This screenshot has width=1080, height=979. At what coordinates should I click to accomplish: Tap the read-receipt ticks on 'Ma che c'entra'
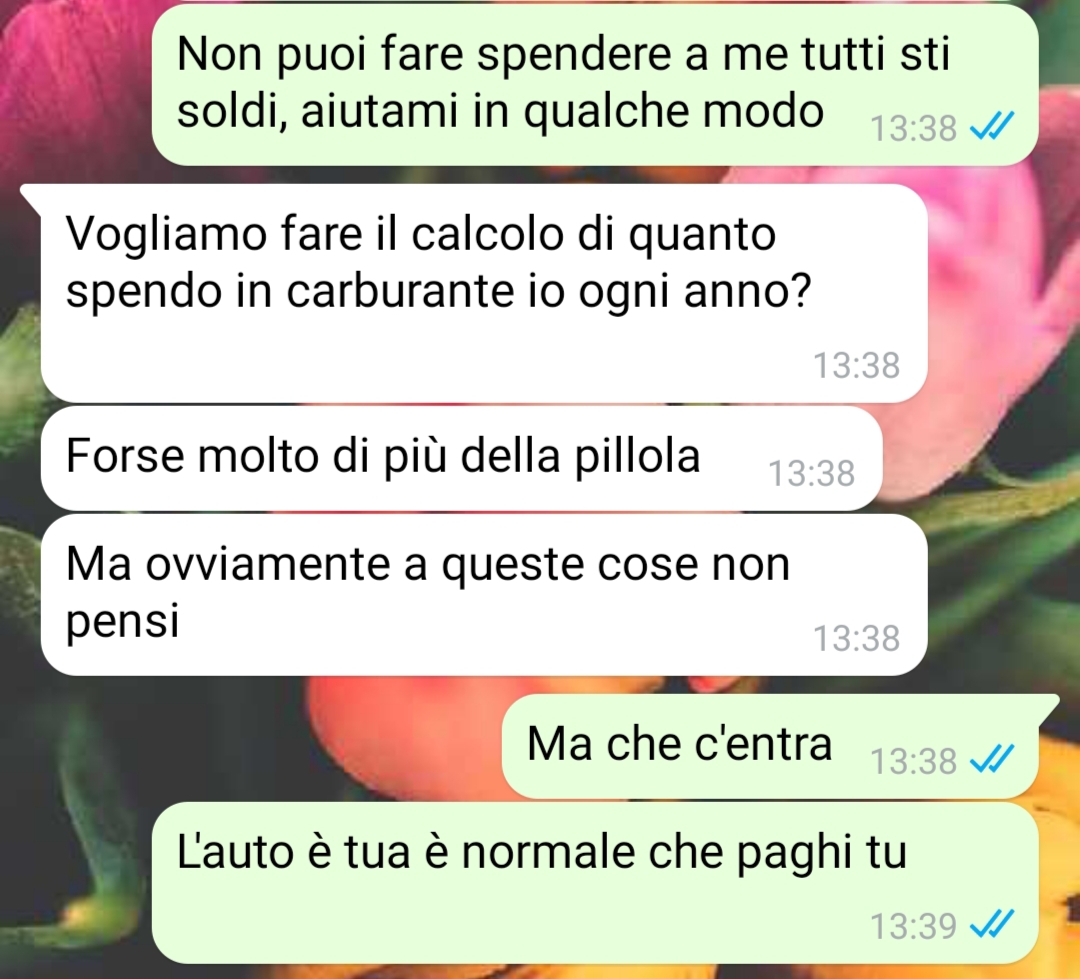coord(991,759)
